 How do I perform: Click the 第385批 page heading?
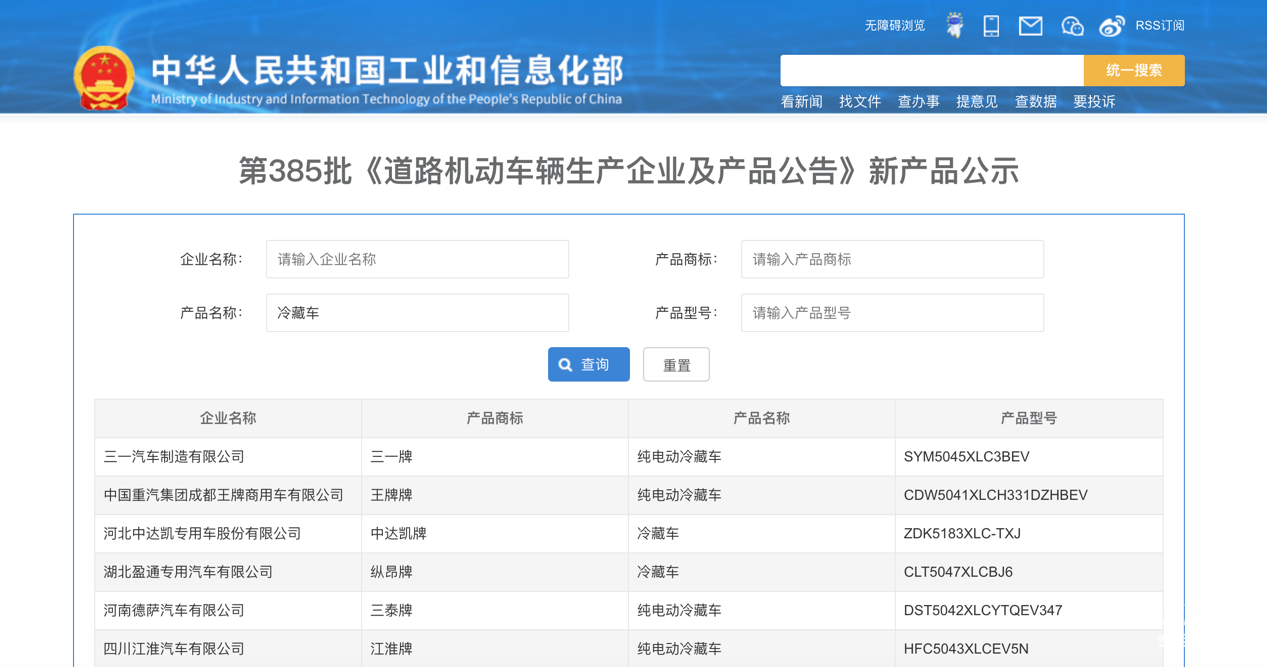[629, 171]
